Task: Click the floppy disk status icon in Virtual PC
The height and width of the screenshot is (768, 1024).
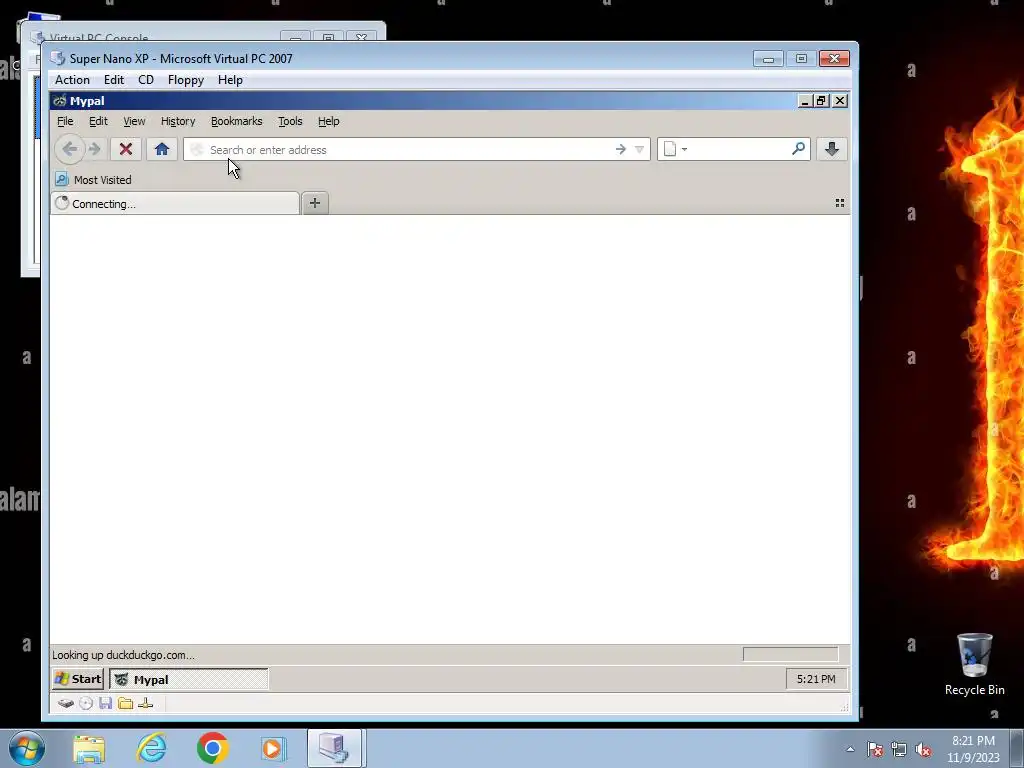Action: pos(106,703)
